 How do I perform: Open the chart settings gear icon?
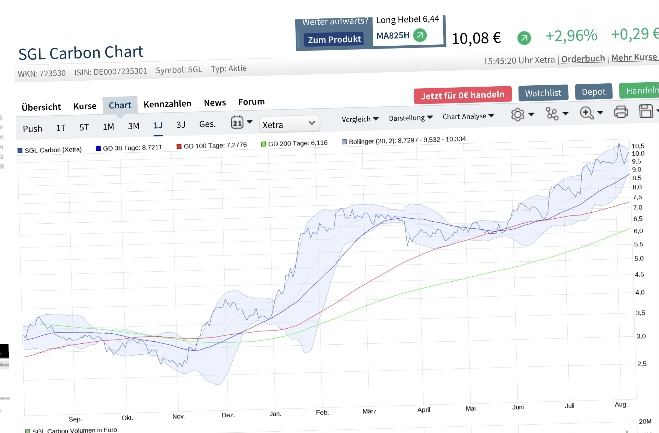517,114
